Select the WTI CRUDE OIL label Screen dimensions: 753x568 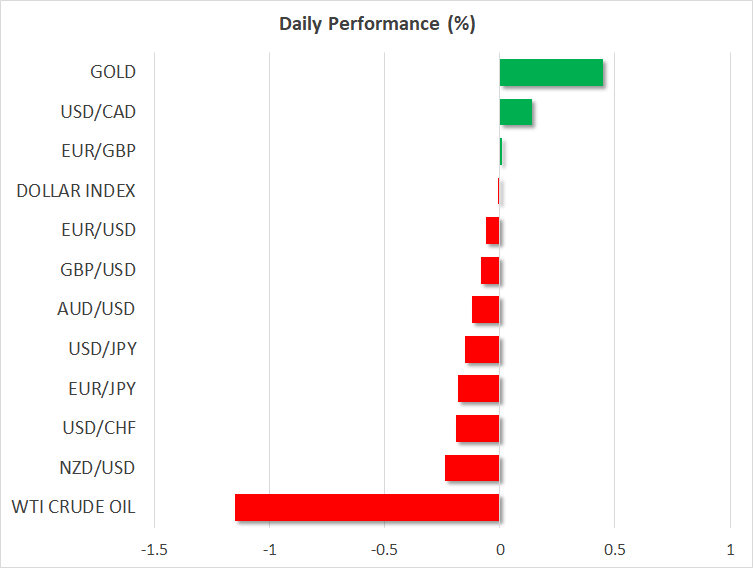pos(73,507)
